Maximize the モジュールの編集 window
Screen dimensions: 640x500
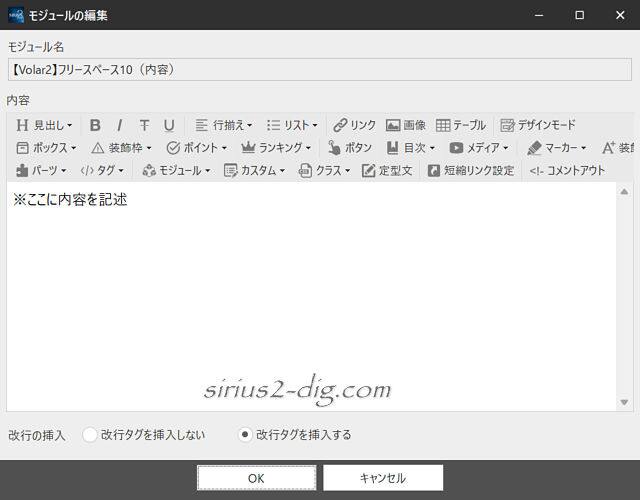click(579, 15)
